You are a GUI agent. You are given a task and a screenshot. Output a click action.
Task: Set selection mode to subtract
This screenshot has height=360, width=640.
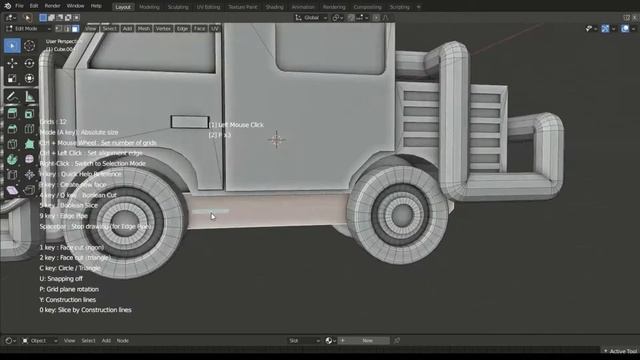click(x=60, y=18)
